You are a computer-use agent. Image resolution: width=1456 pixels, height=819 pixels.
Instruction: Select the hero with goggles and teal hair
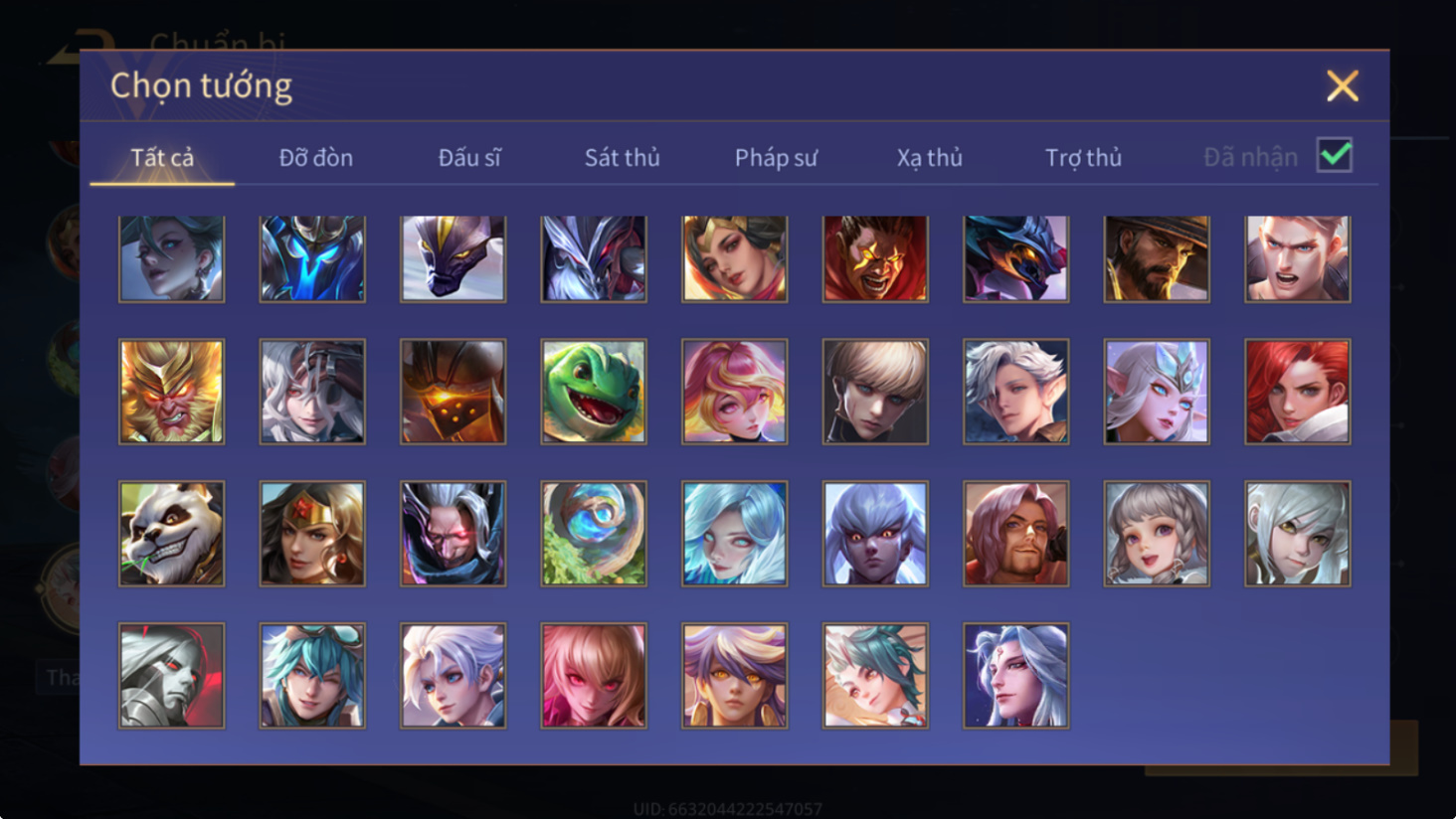tap(312, 676)
